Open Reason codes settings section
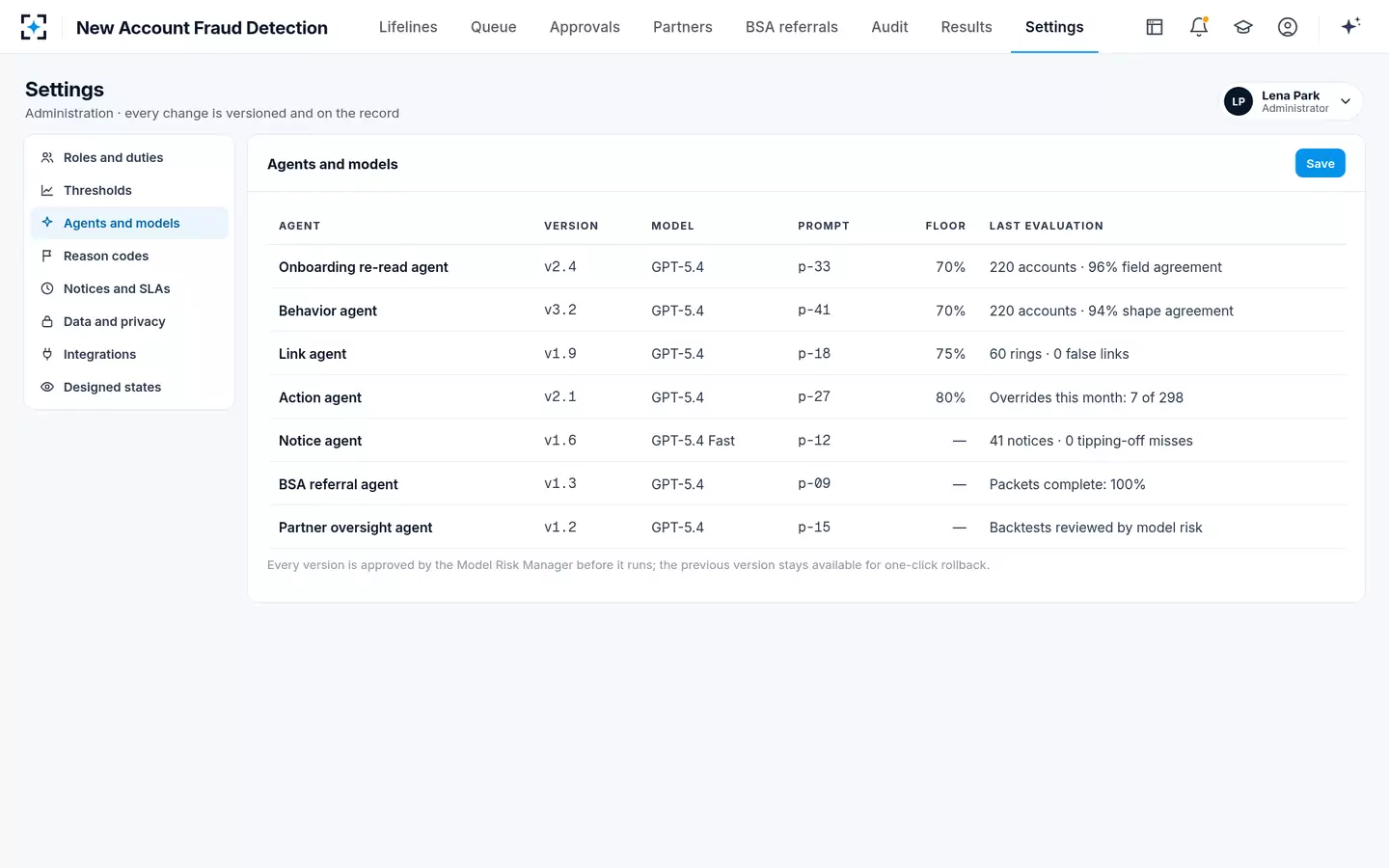 tap(129, 256)
